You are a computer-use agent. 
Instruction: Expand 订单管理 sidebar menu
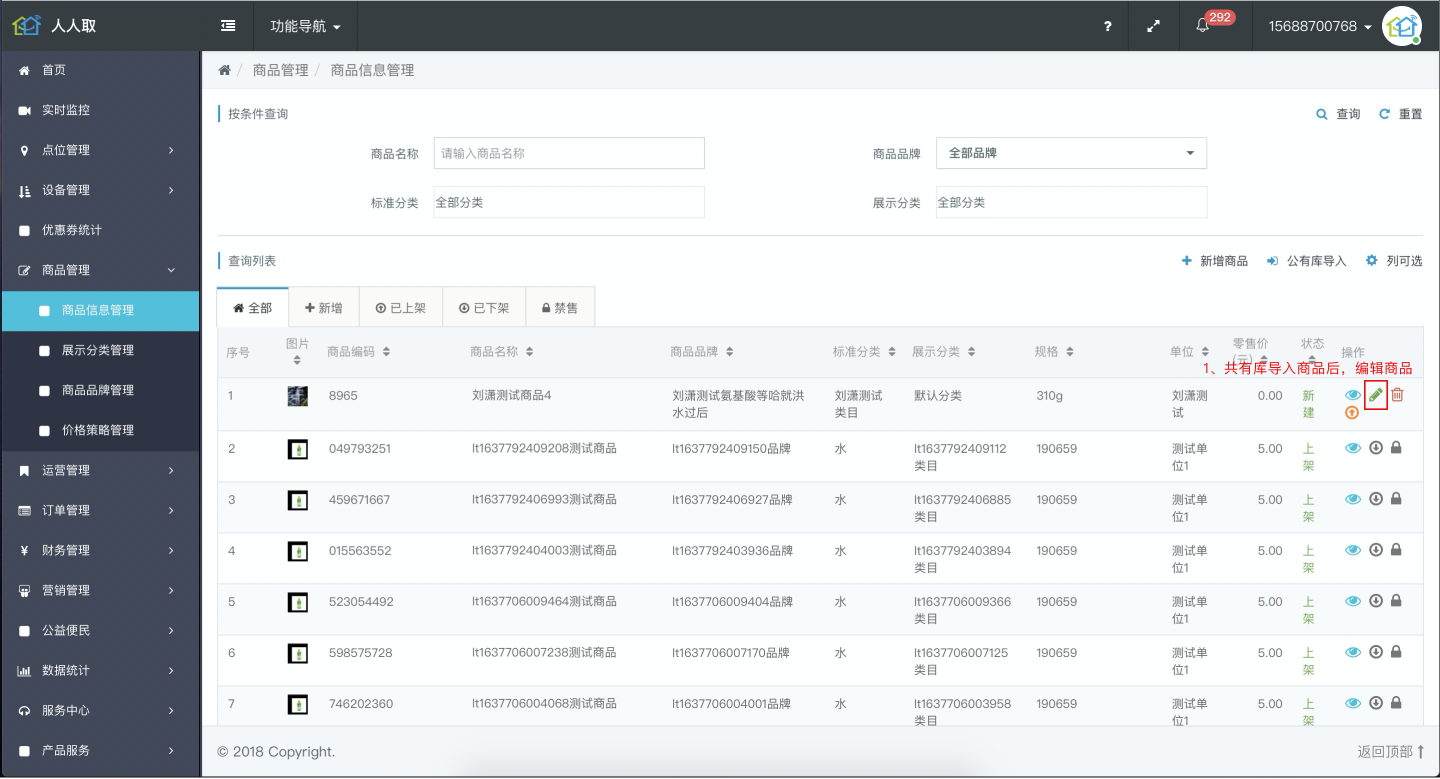[x=100, y=510]
